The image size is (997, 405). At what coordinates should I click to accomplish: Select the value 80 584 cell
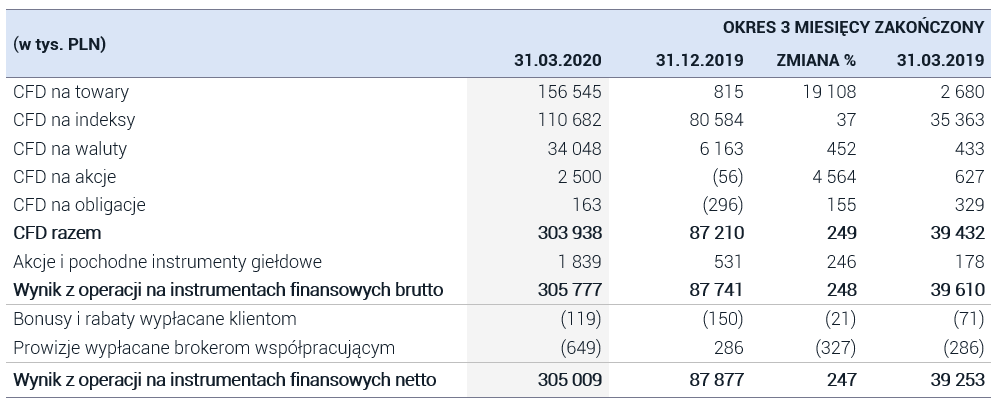716,120
